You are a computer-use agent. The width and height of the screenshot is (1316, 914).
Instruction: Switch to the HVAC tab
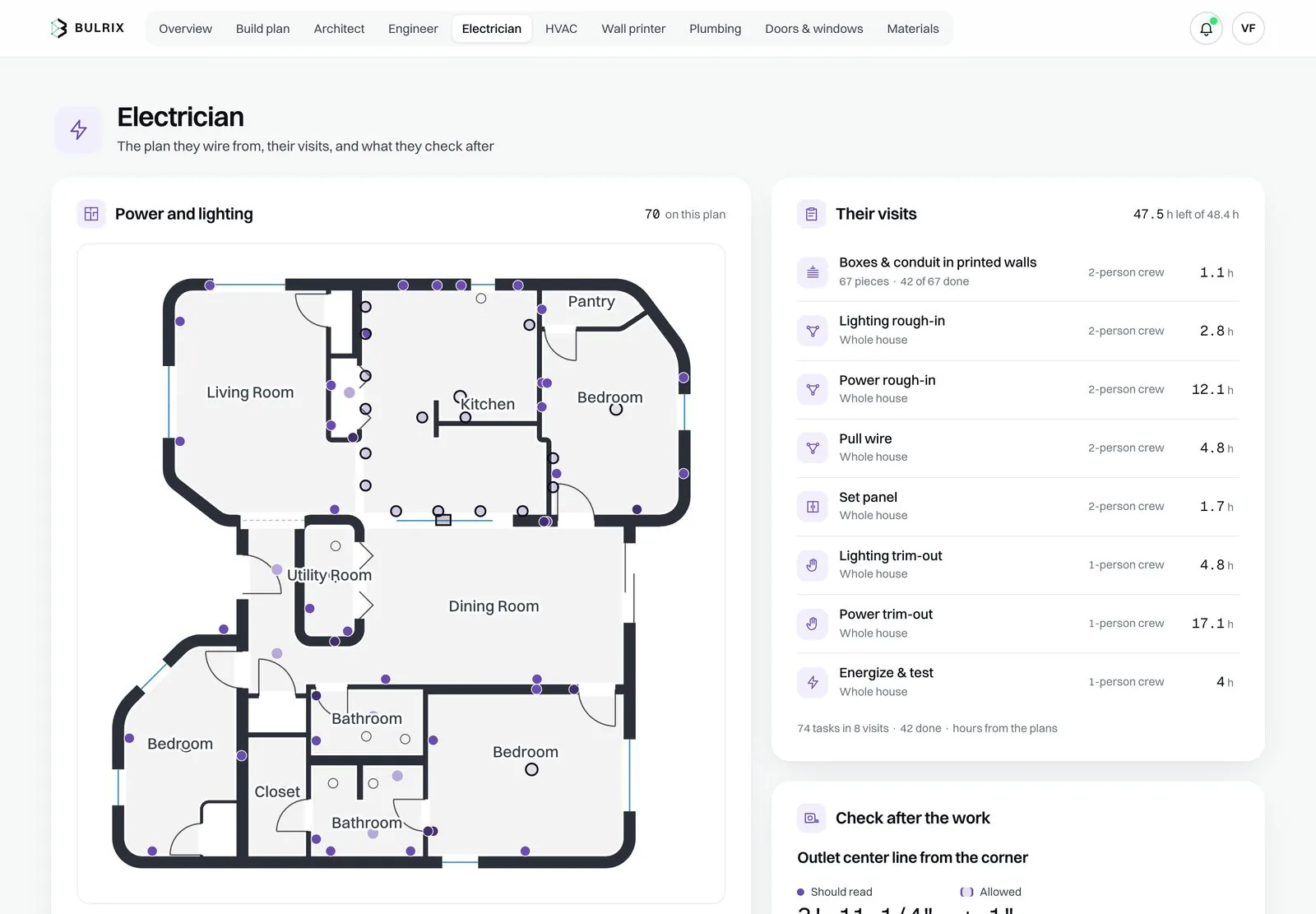[561, 29]
